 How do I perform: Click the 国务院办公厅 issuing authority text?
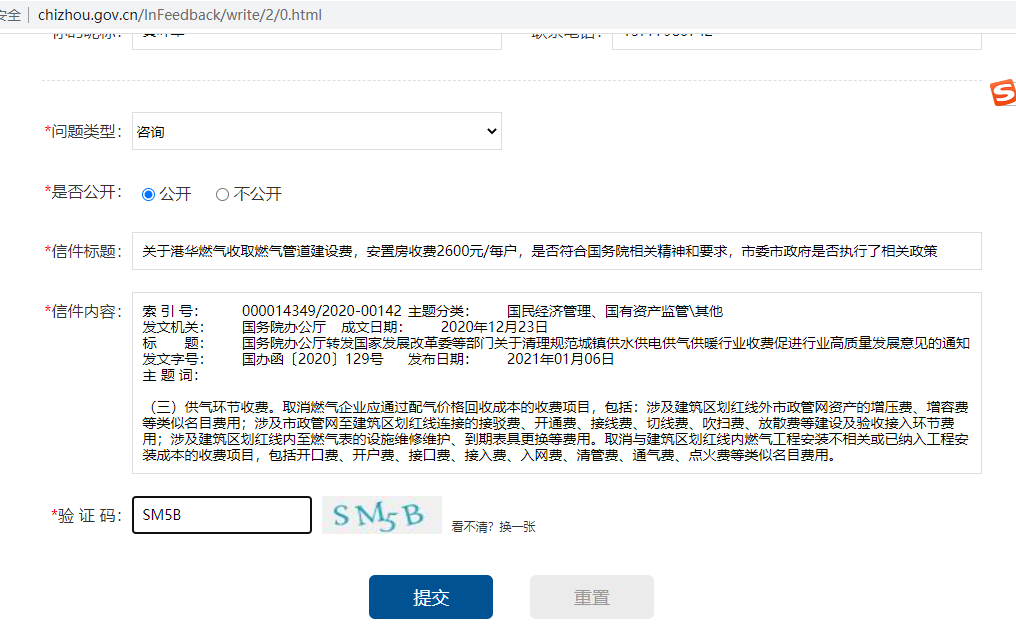click(284, 327)
